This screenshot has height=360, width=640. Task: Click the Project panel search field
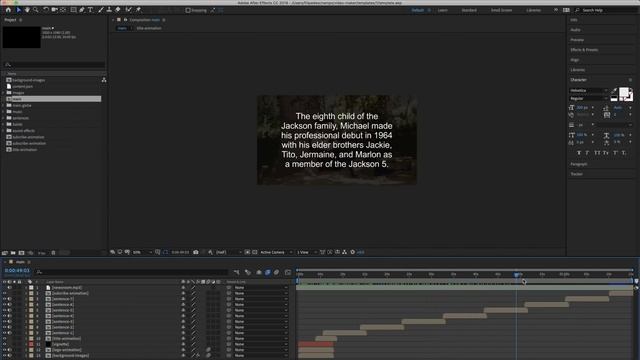coord(54,64)
